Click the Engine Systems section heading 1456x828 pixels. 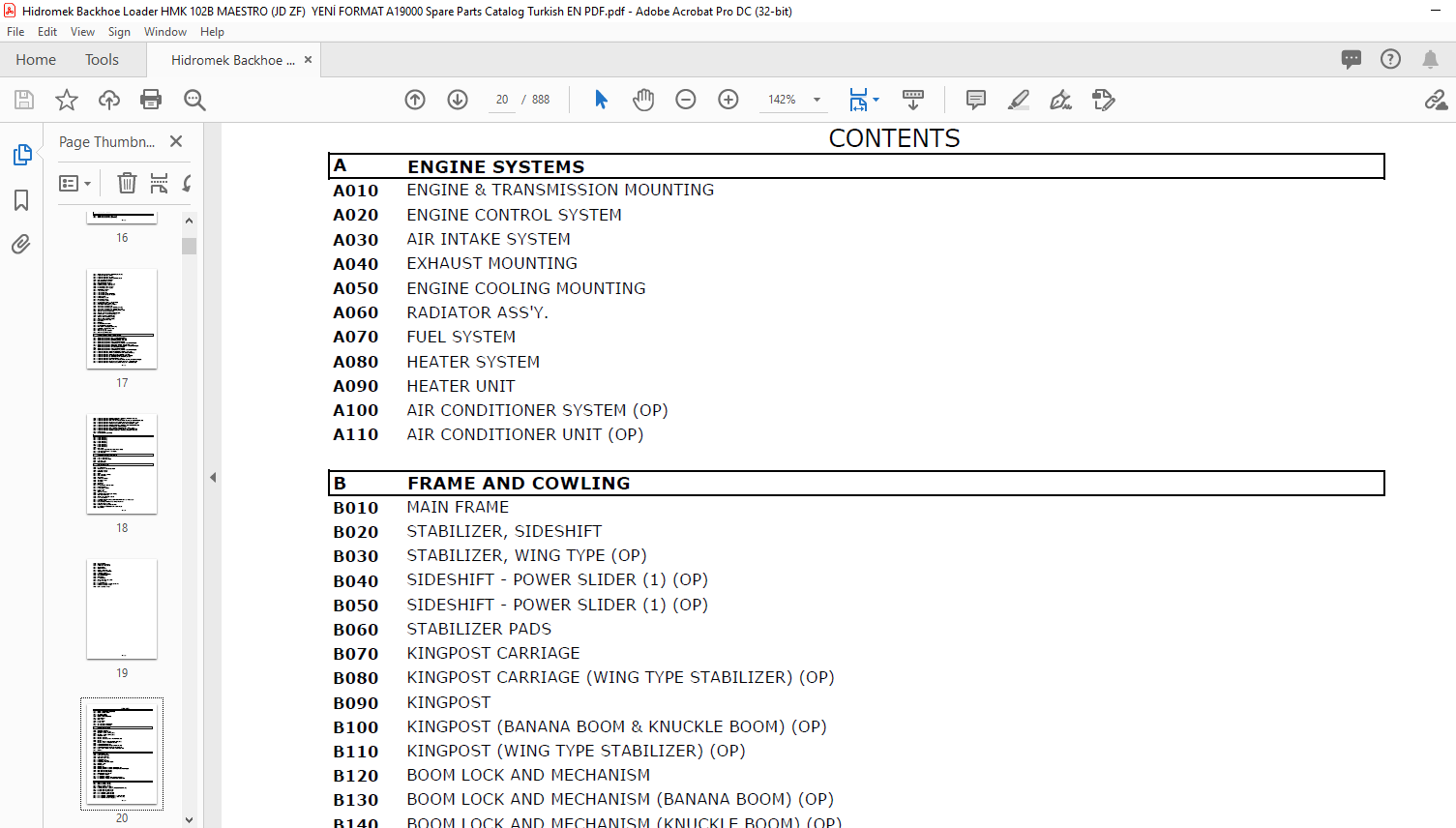pyautogui.click(x=495, y=166)
